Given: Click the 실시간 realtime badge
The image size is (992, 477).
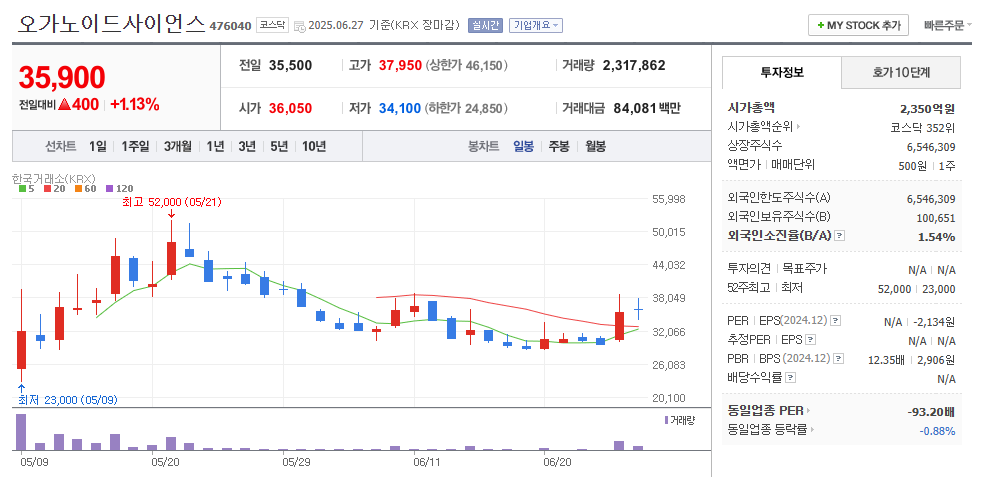Looking at the screenshot, I should pos(485,25).
